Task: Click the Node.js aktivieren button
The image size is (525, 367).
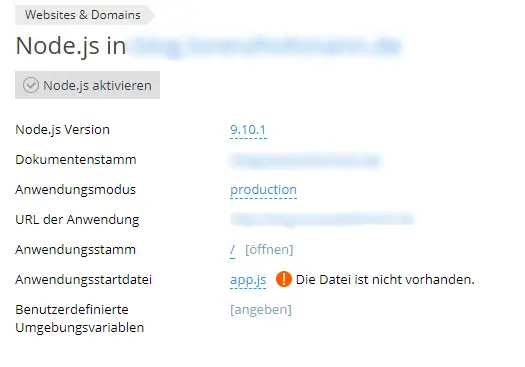Action: (x=87, y=85)
